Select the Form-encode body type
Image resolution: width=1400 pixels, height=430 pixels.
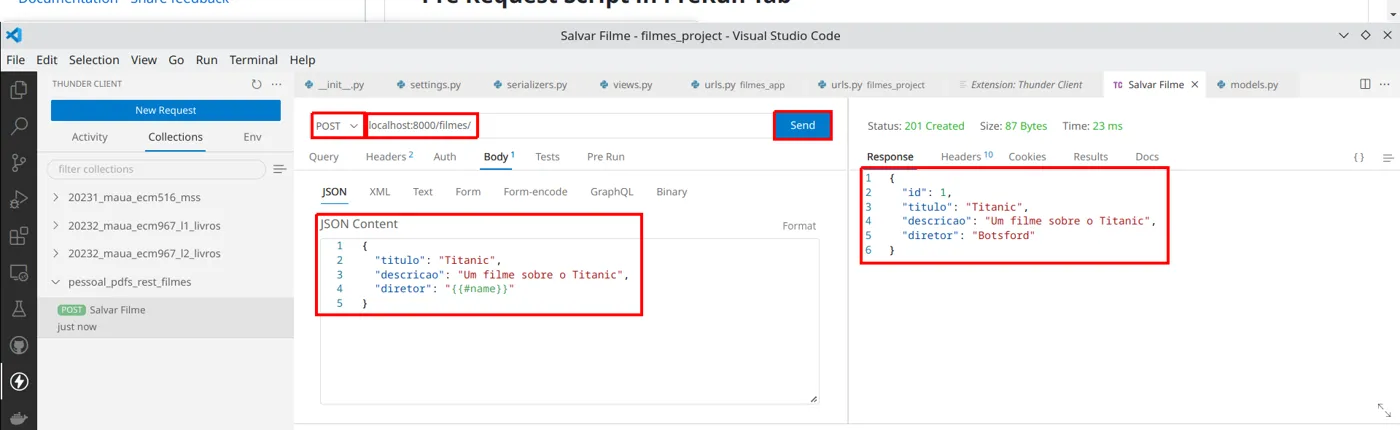(535, 192)
